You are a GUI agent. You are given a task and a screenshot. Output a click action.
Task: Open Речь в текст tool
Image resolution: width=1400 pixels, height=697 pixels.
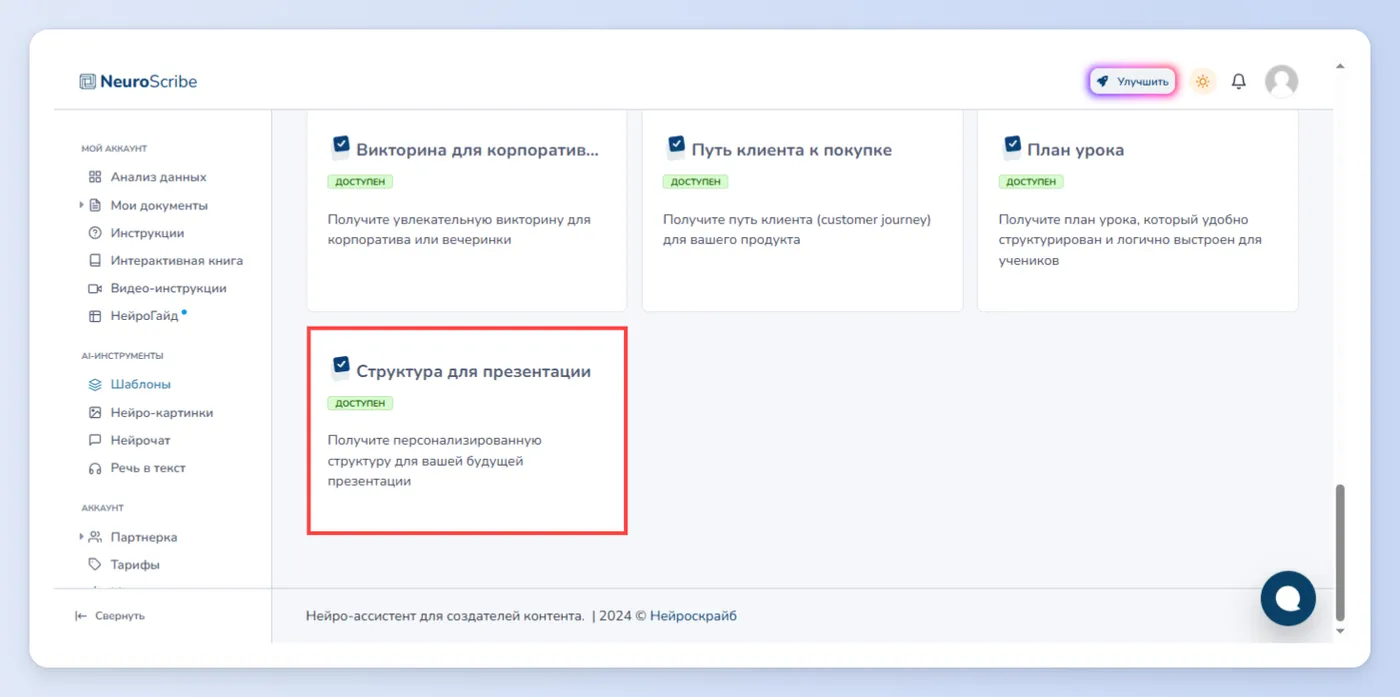[148, 468]
